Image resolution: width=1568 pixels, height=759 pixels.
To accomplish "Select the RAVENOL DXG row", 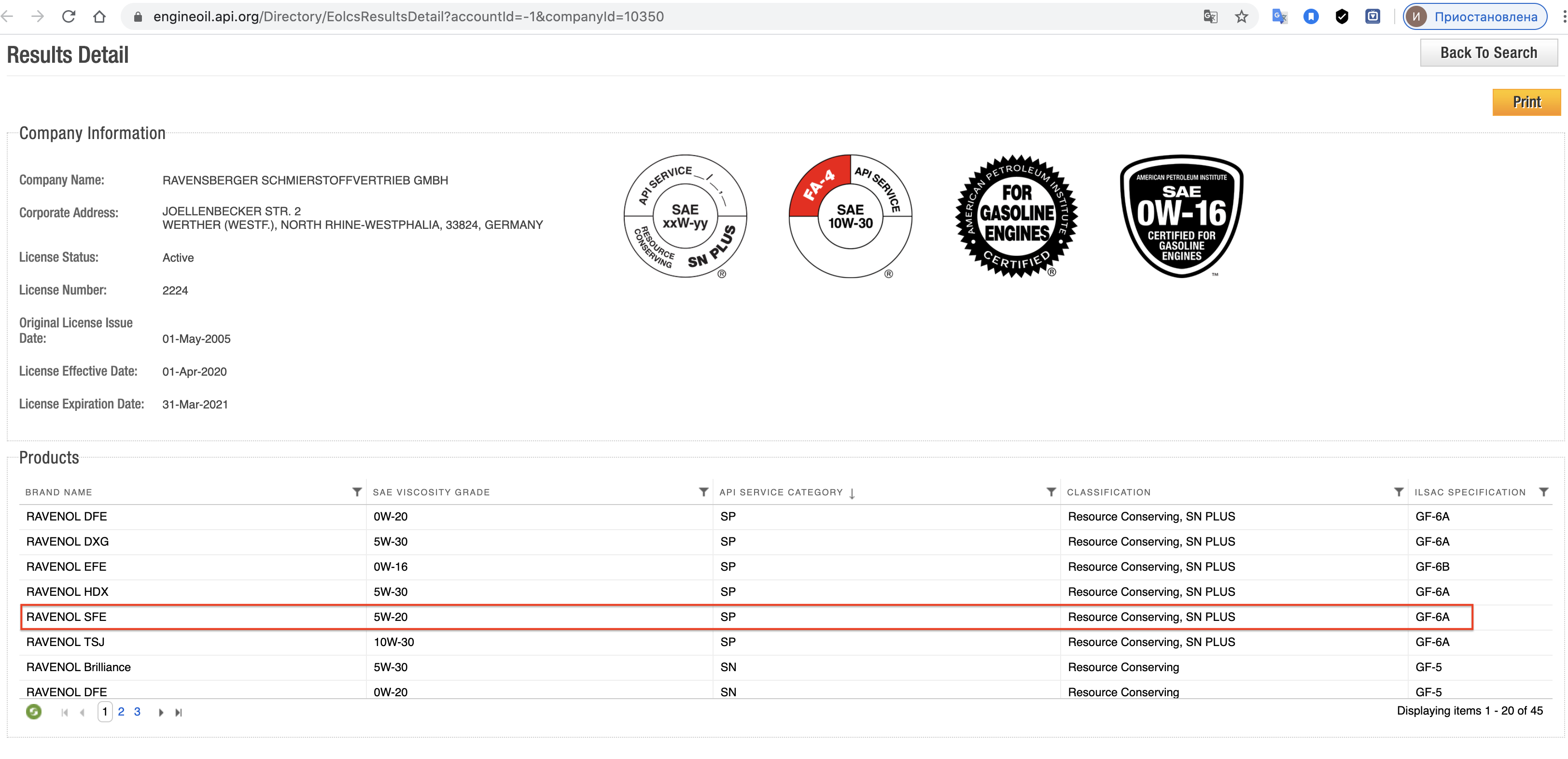I will point(785,542).
